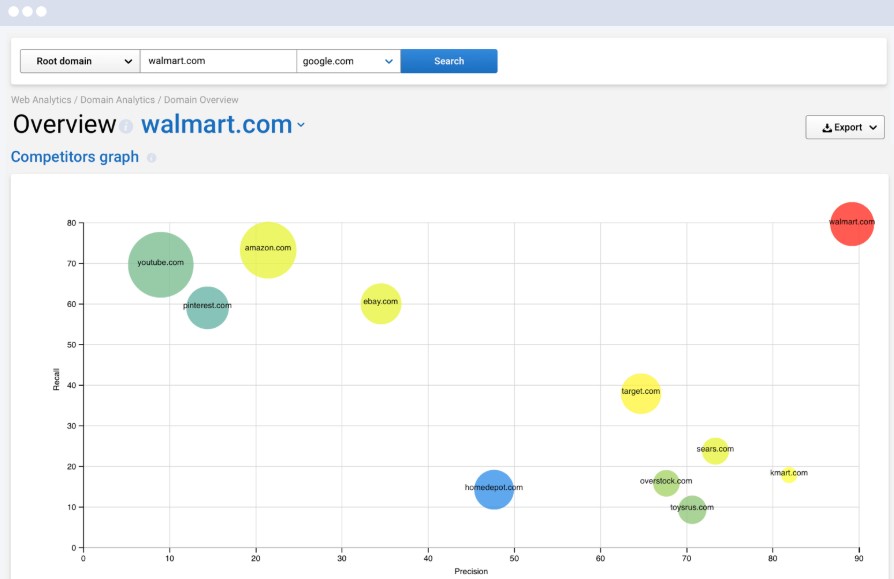894x579 pixels.
Task: Select the blue homedepot.com bubble
Action: (494, 490)
